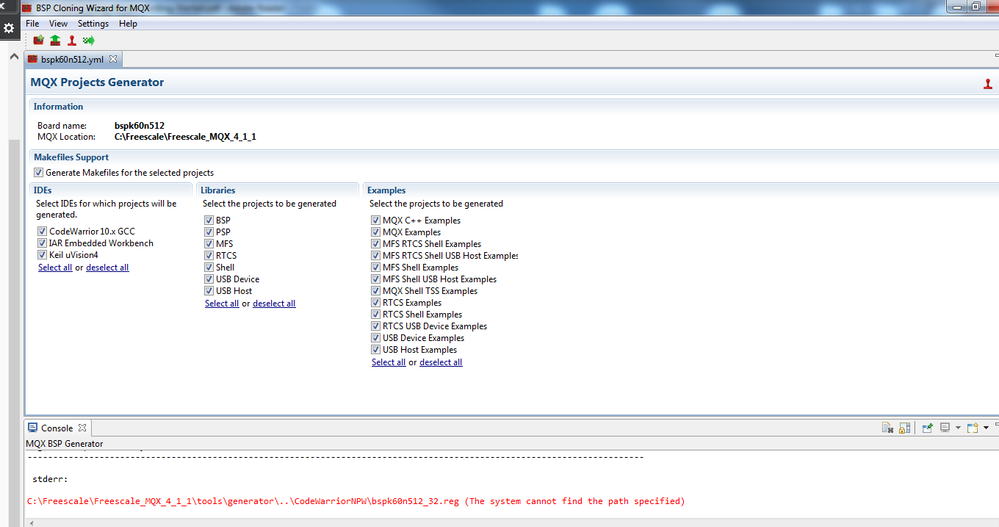Click the green arrow toolbar icon

[89, 40]
